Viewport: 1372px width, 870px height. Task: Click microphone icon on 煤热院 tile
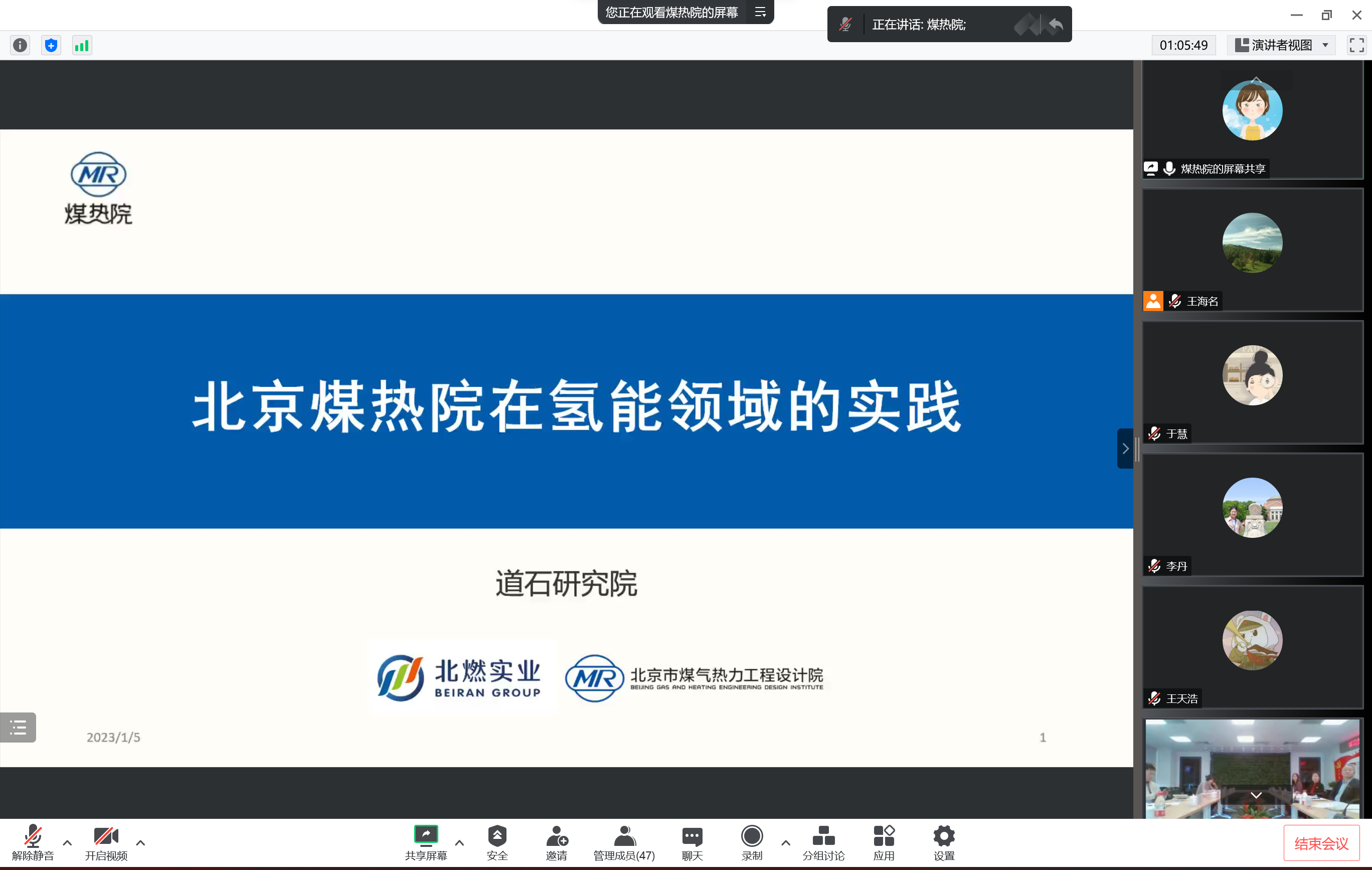click(1169, 169)
